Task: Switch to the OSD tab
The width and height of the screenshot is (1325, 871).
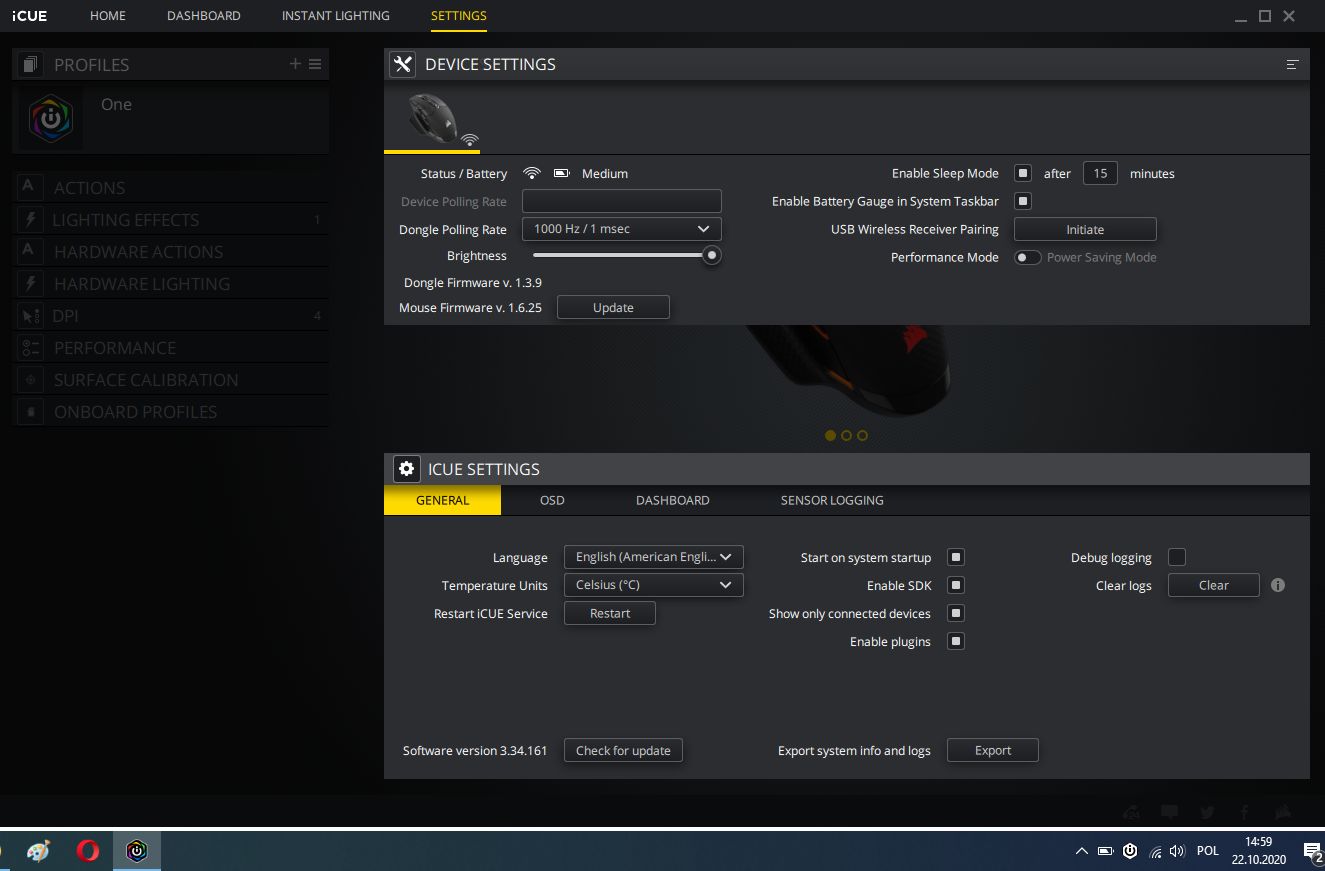Action: coord(551,500)
